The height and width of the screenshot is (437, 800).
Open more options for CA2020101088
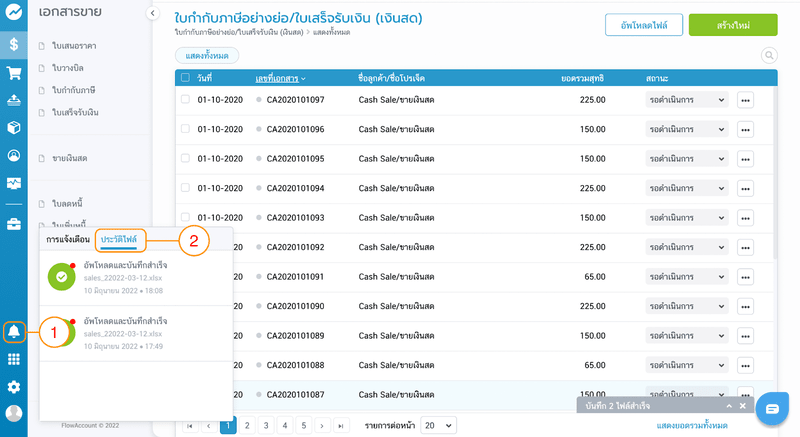[745, 366]
